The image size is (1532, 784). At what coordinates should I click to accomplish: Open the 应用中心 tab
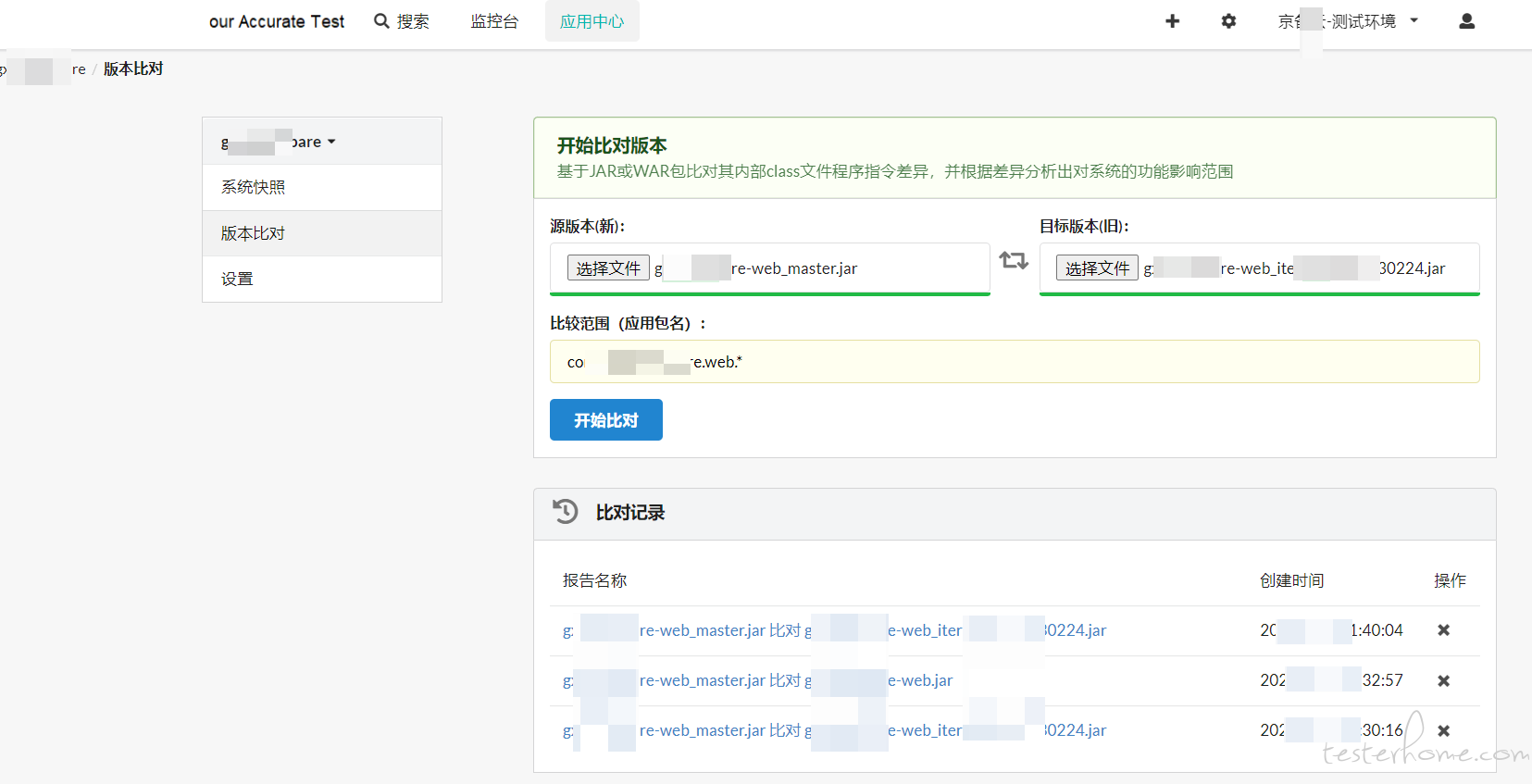[592, 21]
